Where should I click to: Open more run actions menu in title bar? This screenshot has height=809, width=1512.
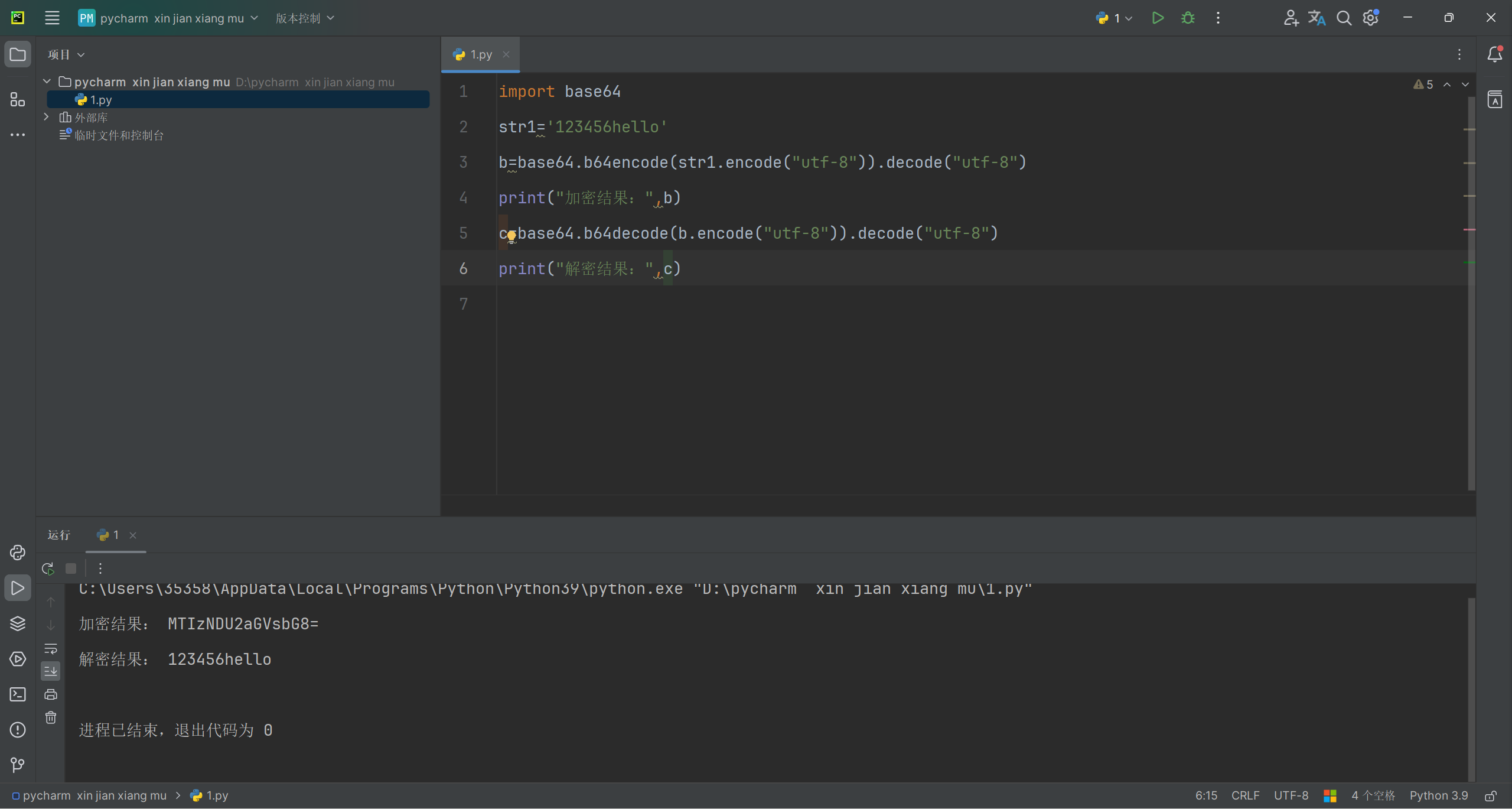[1218, 18]
